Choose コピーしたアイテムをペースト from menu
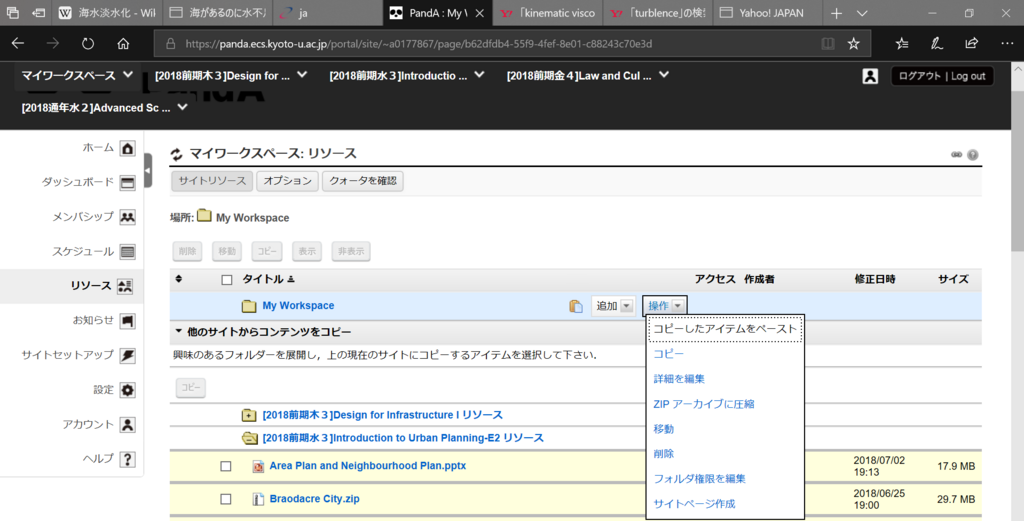The height and width of the screenshot is (521, 1024). [x=725, y=329]
